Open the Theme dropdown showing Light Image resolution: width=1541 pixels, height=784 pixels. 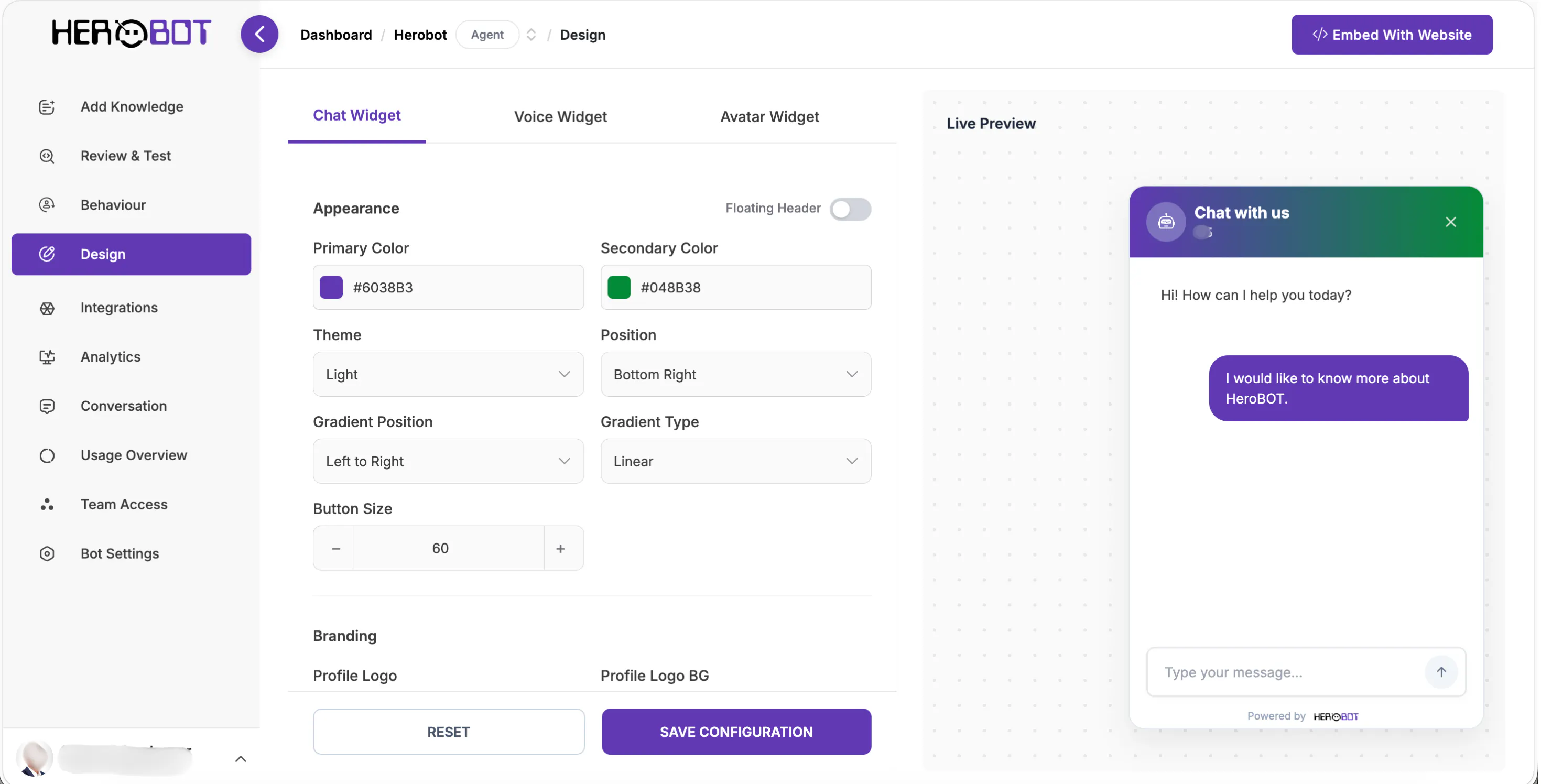pyautogui.click(x=448, y=374)
